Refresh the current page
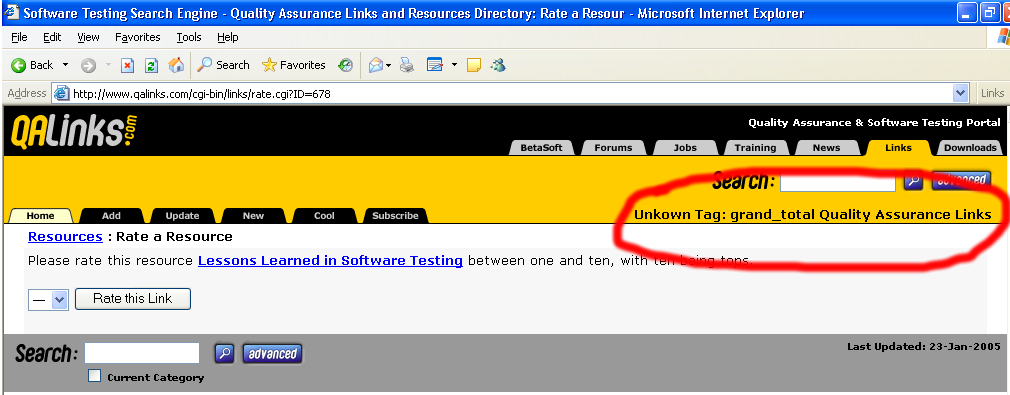Image resolution: width=1010 pixels, height=395 pixels. click(x=151, y=65)
